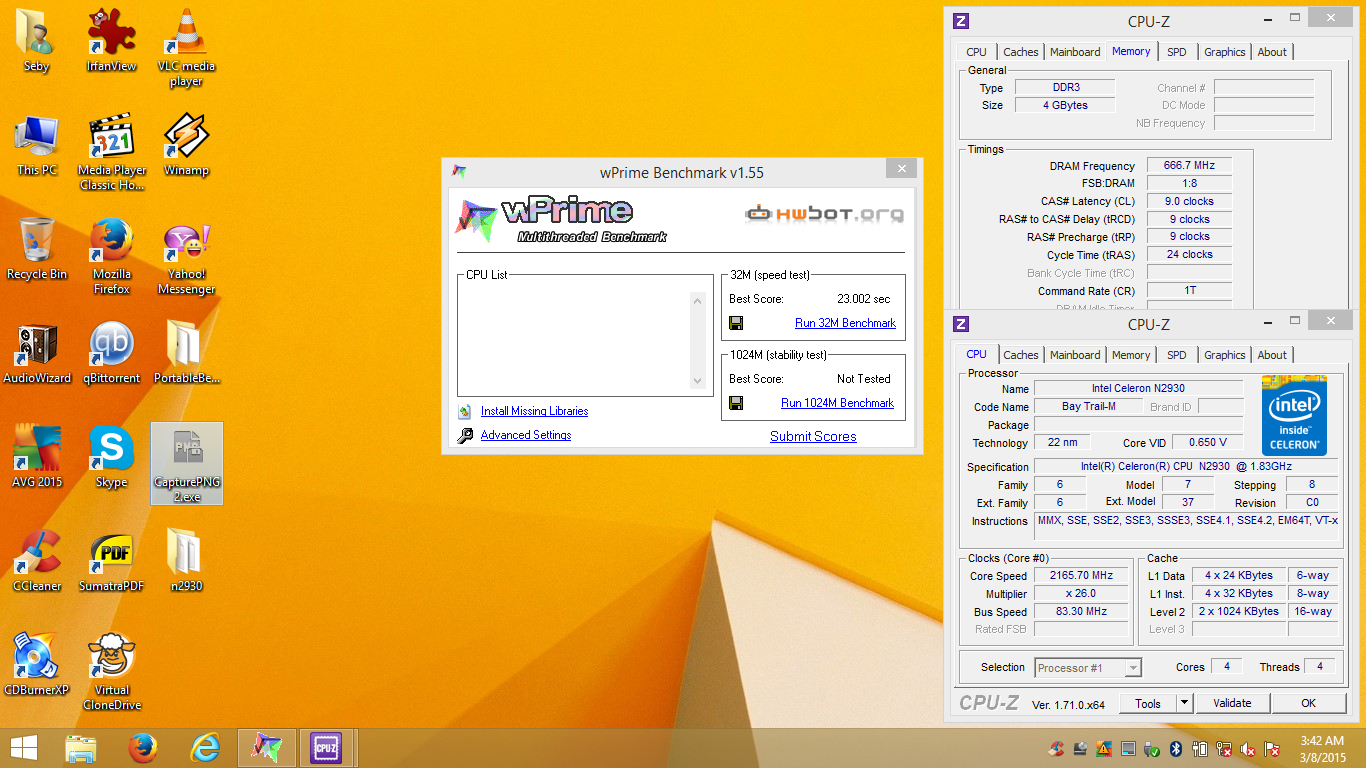This screenshot has width=1366, height=768.
Task: Click save icon beside Run 32M Benchmark
Action: point(736,323)
